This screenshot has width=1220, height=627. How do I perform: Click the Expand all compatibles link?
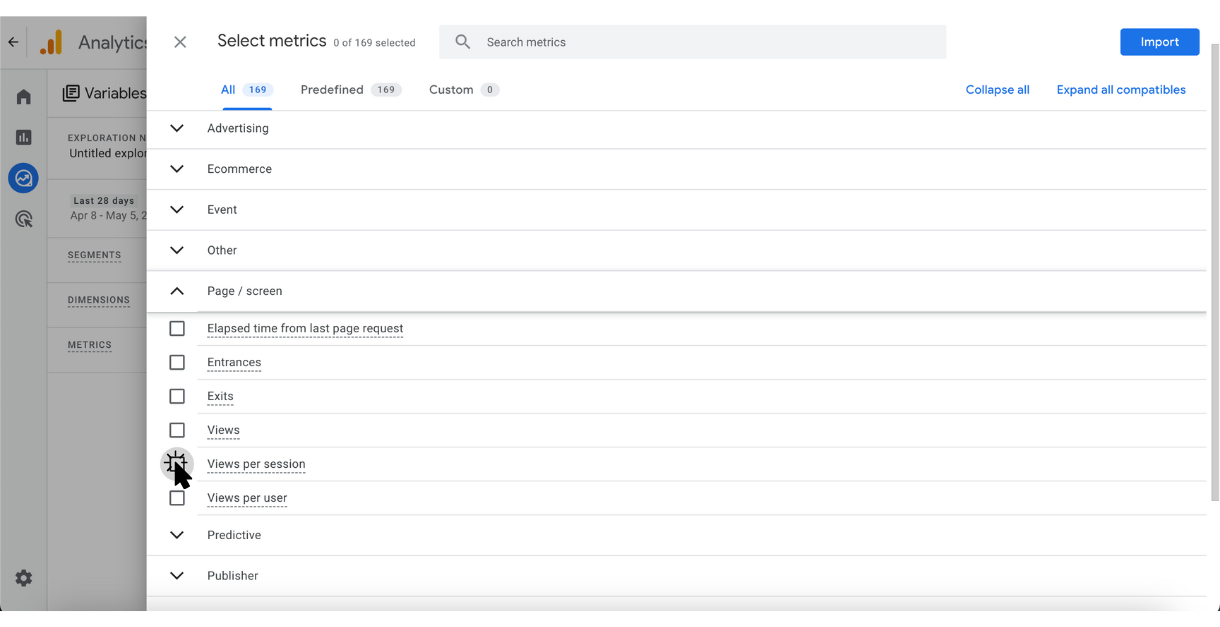point(1121,89)
